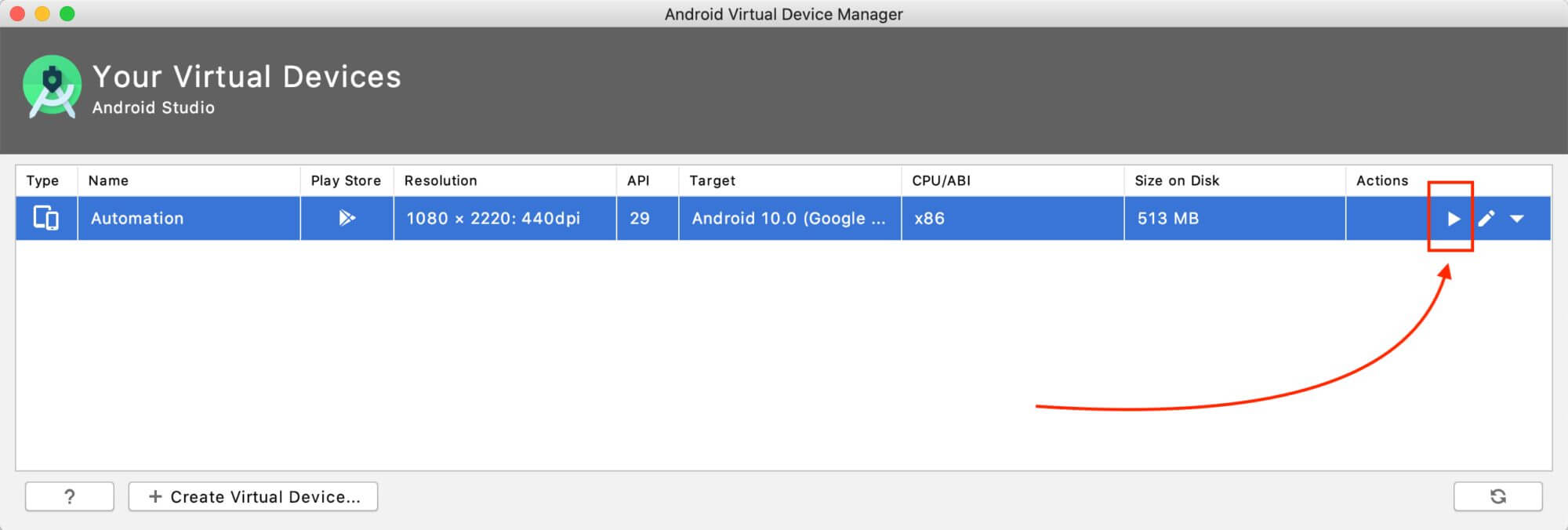Sort by the Target column header
Viewport: 1568px width, 530px height.
[790, 180]
